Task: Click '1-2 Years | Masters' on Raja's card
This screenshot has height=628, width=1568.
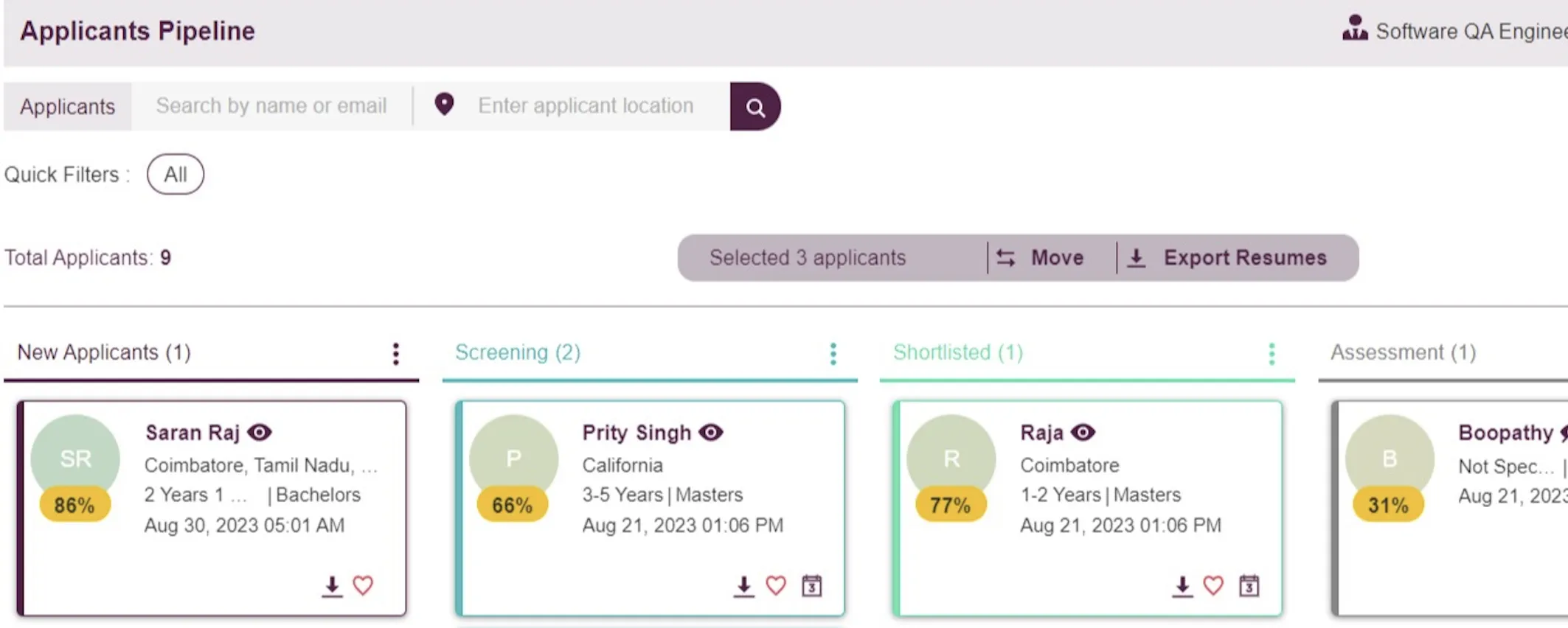Action: point(1100,495)
